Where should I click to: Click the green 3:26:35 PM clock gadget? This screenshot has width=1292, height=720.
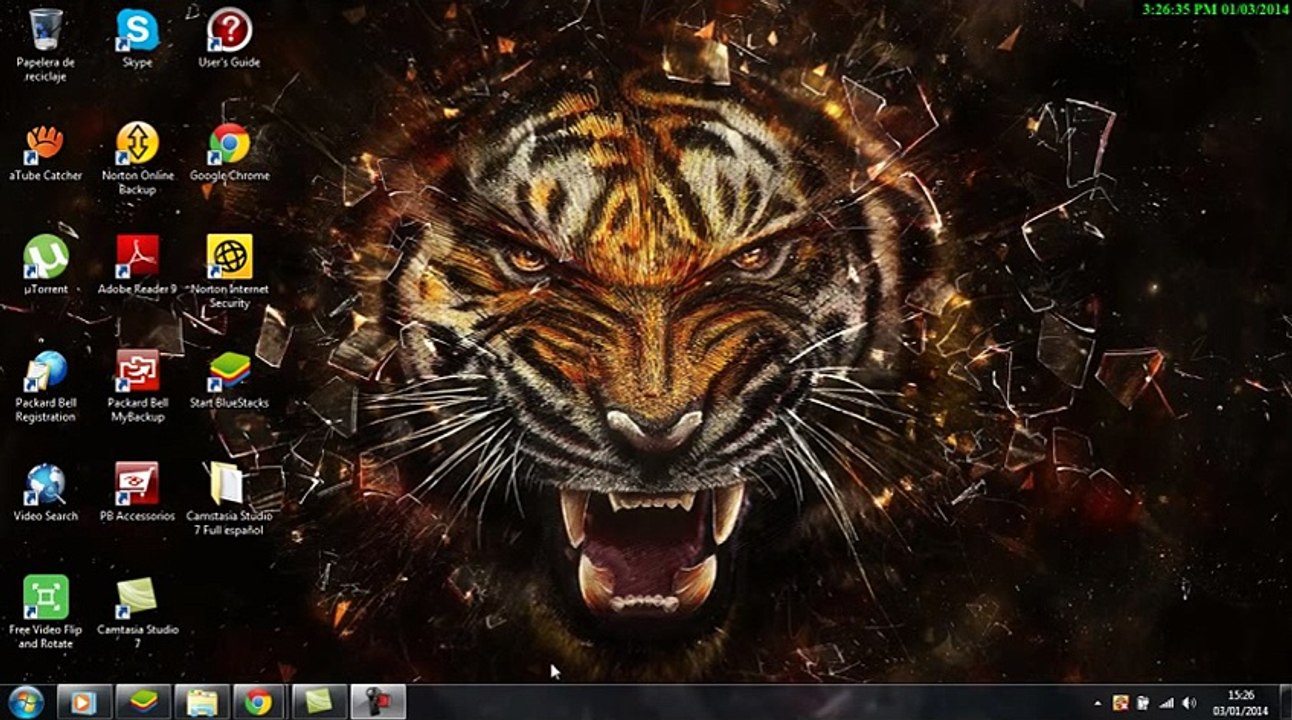(1215, 9)
